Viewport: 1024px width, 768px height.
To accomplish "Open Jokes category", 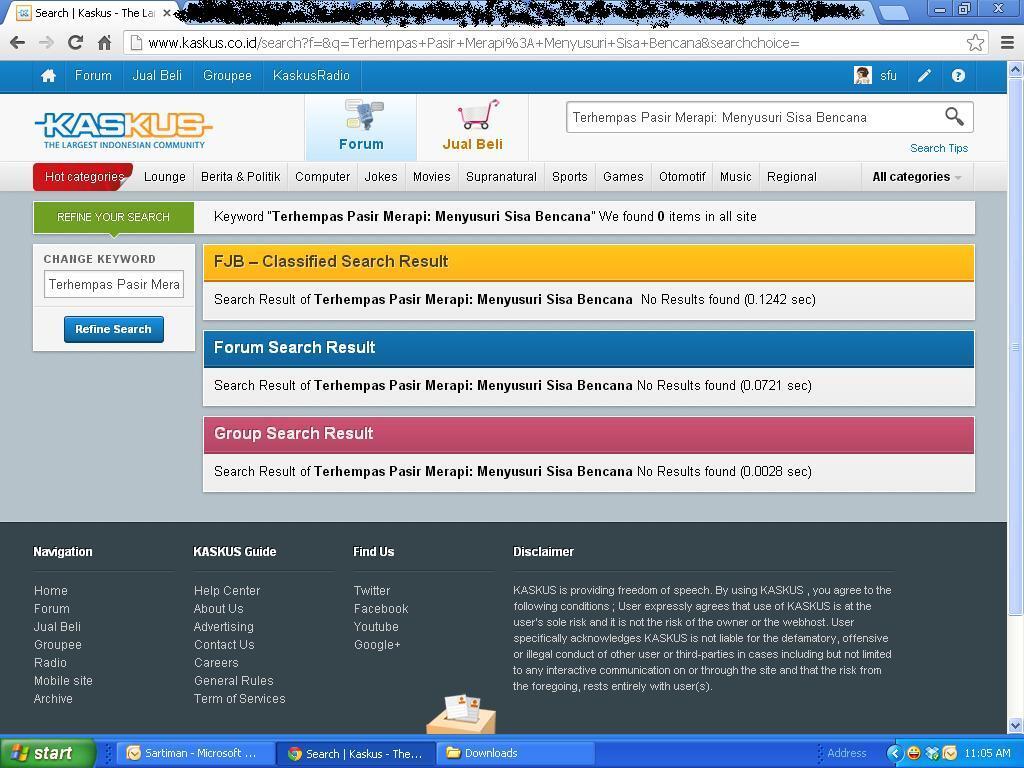I will (x=381, y=177).
